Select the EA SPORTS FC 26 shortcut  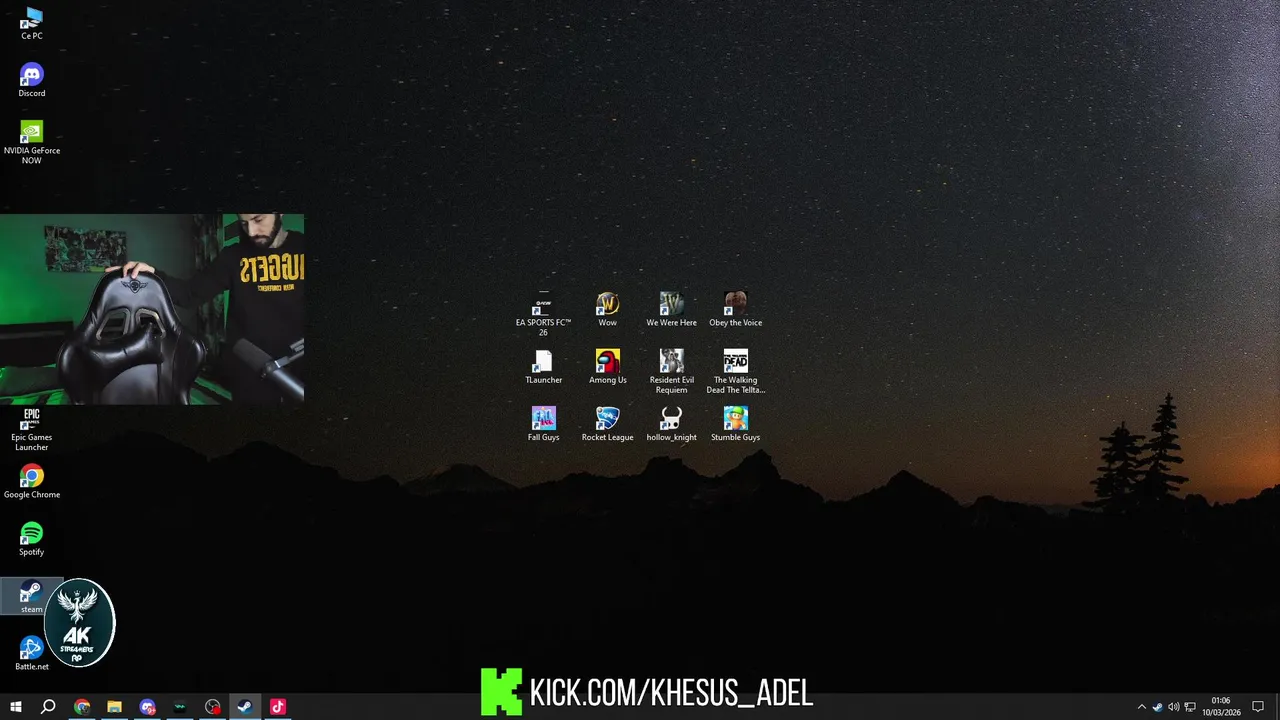pyautogui.click(x=543, y=314)
